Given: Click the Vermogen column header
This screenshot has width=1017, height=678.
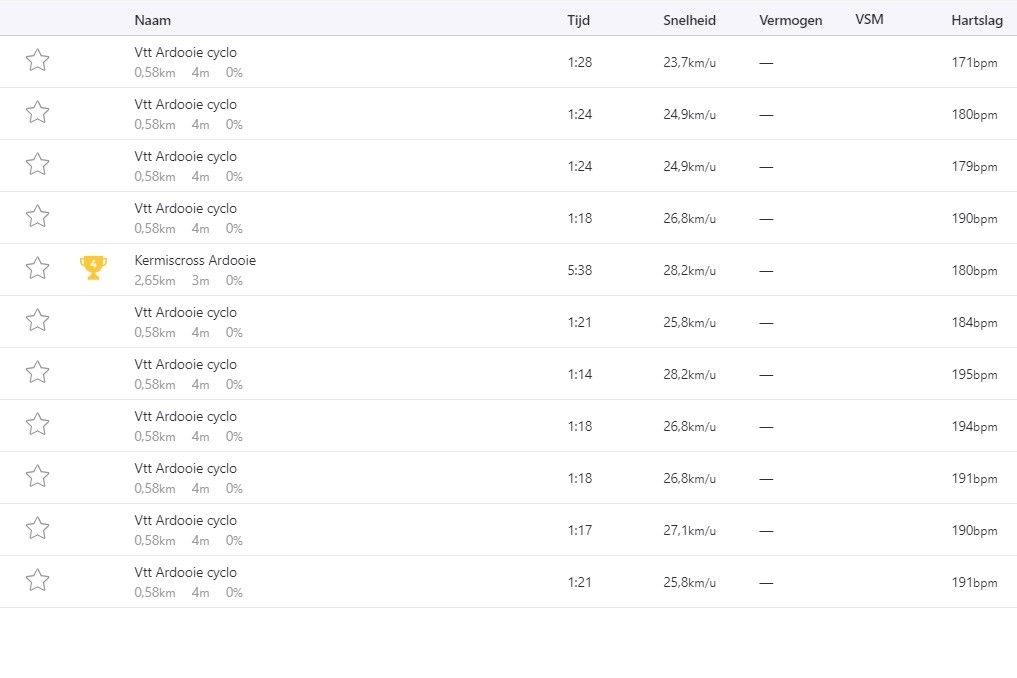Looking at the screenshot, I should pyautogui.click(x=790, y=20).
